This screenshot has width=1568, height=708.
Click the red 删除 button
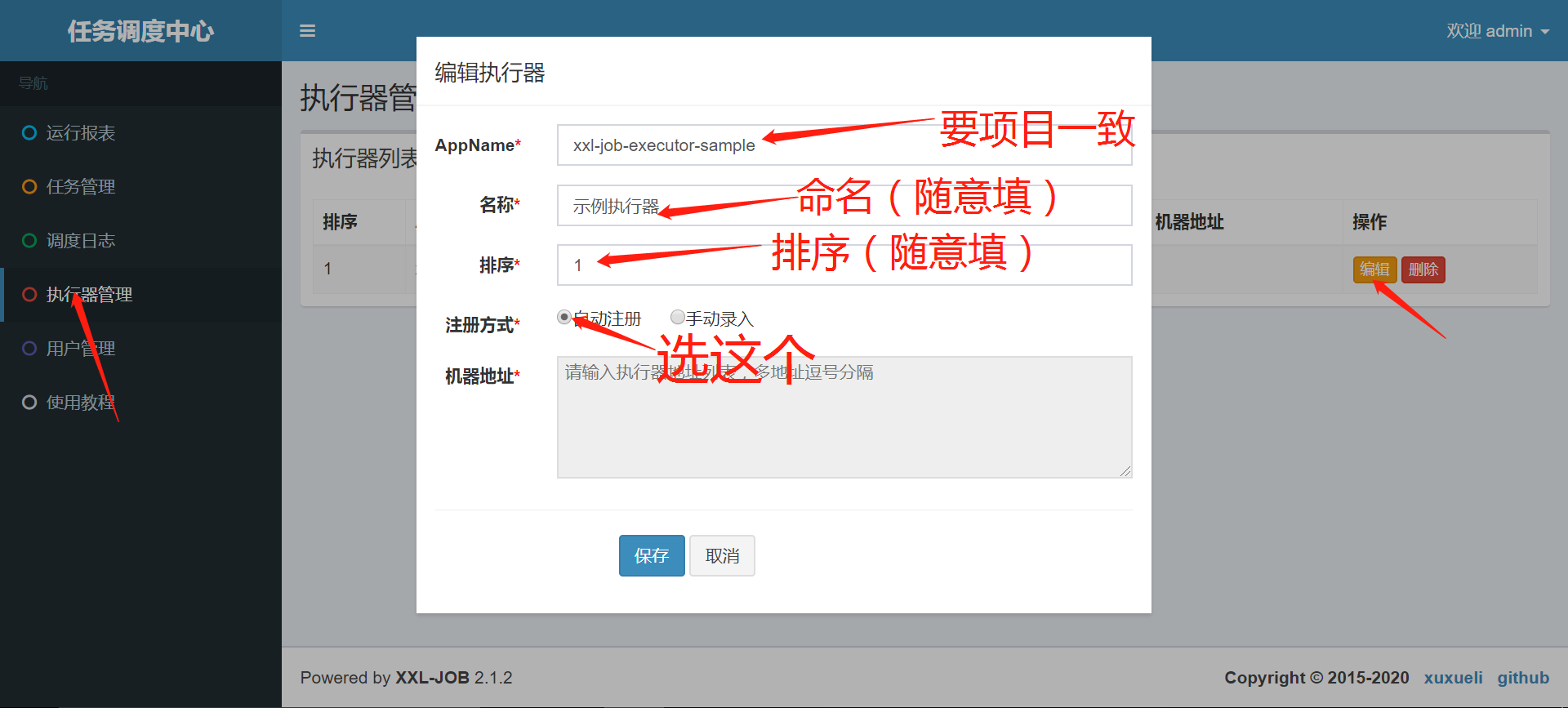(1423, 269)
